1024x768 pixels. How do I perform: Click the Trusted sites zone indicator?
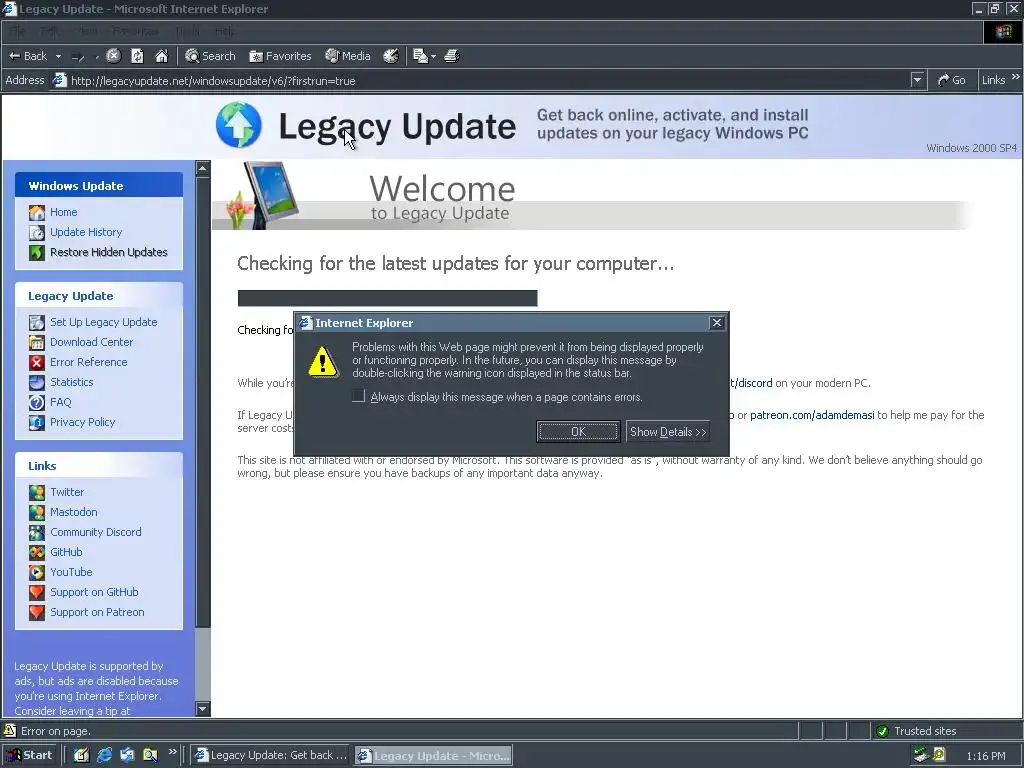click(x=917, y=731)
